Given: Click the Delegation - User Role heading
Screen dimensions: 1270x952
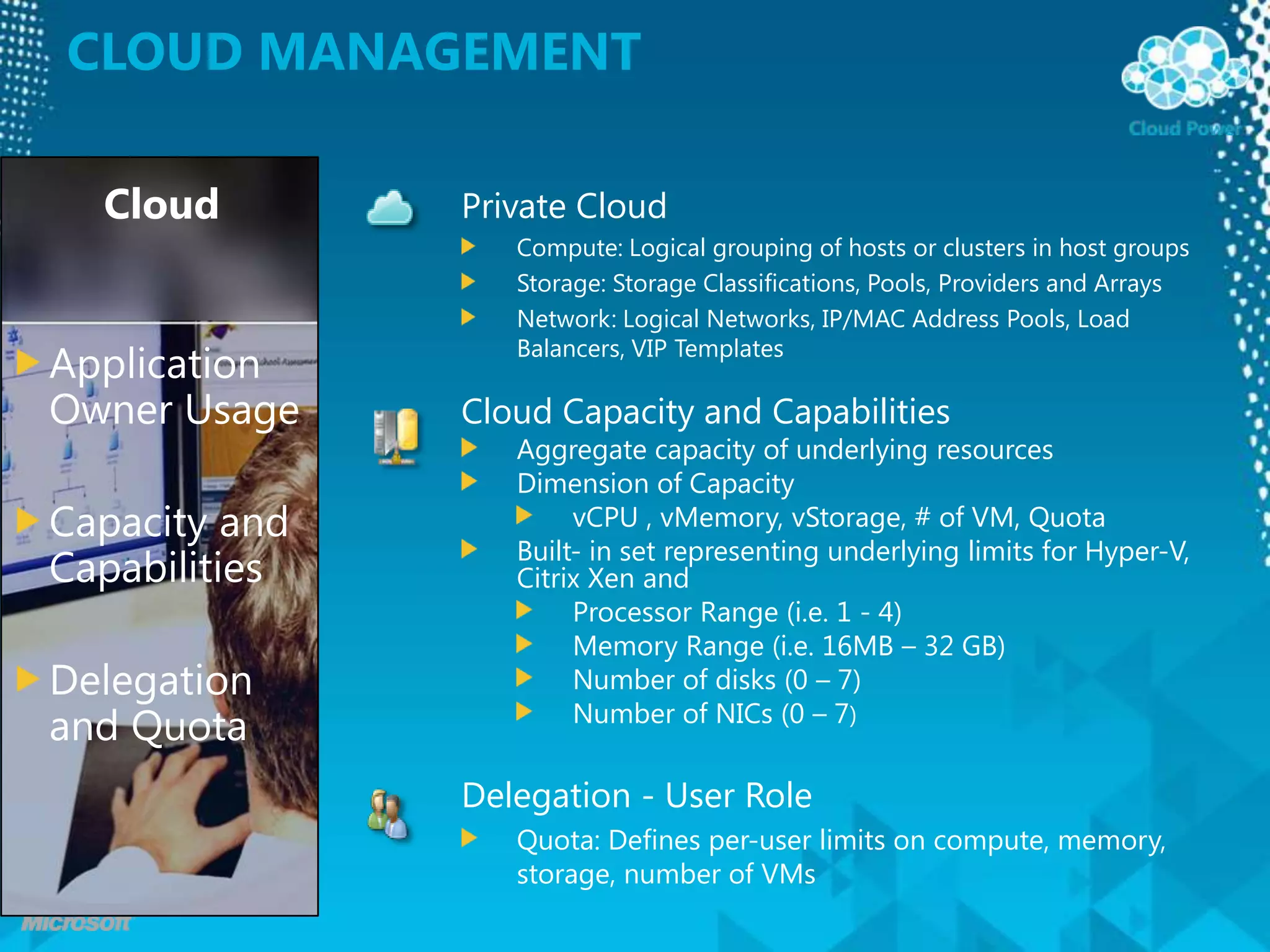Looking at the screenshot, I should (637, 796).
